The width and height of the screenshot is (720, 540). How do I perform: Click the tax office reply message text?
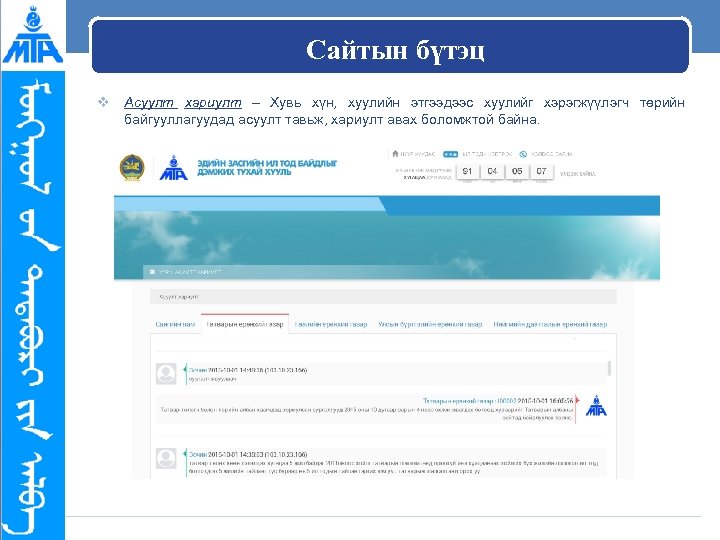click(x=366, y=413)
